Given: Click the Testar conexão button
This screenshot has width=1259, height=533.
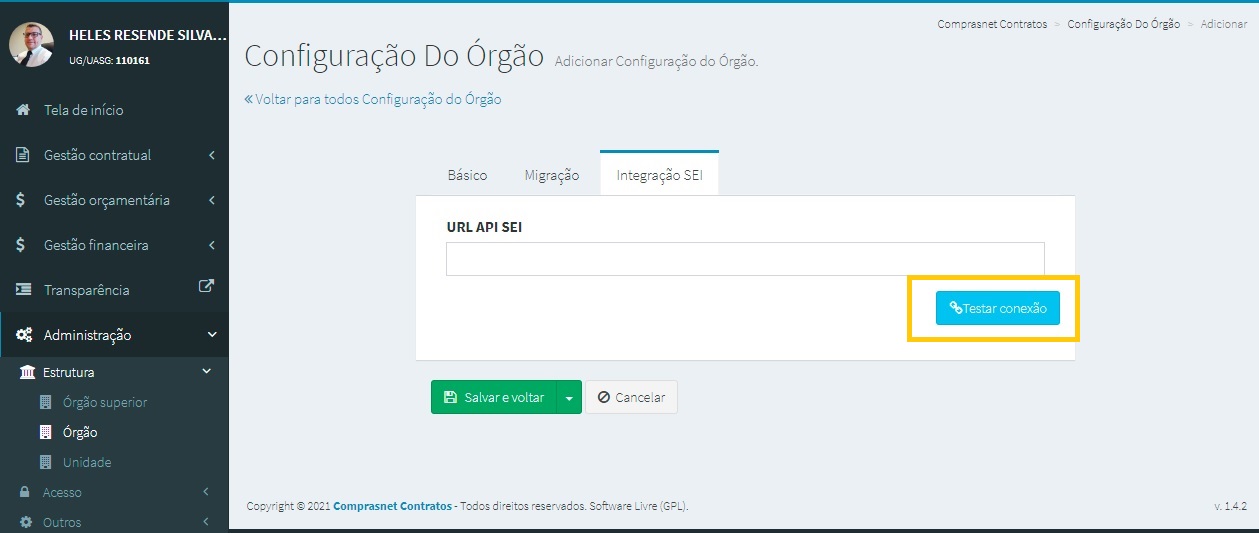Looking at the screenshot, I should (998, 308).
